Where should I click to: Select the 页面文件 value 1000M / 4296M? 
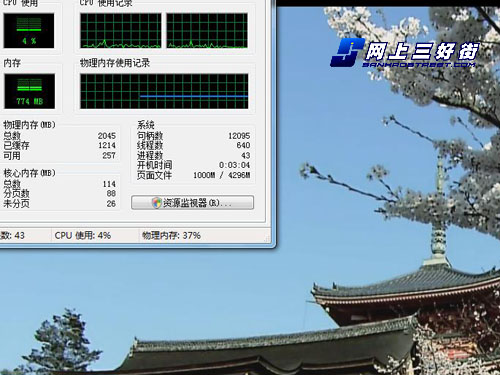222,175
